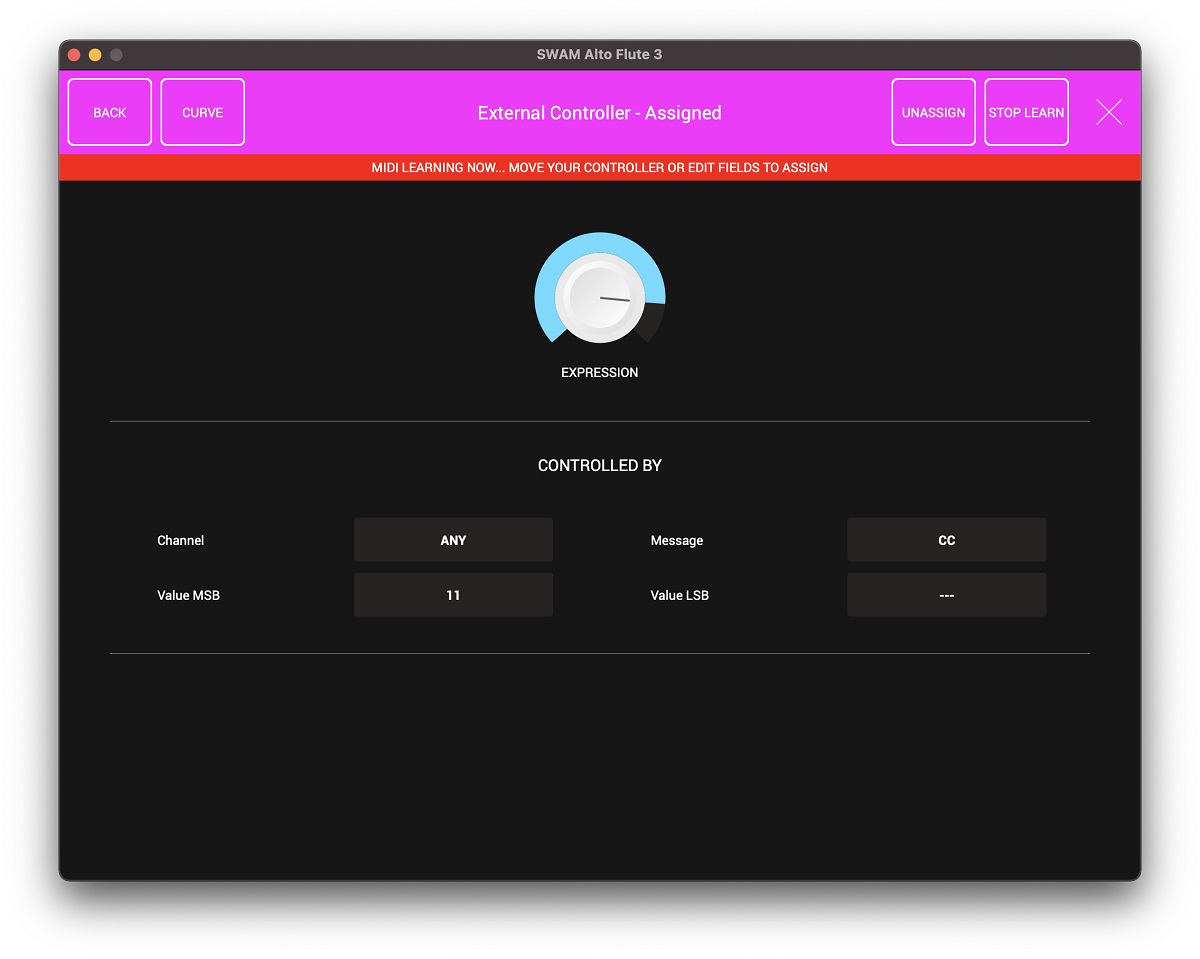Click the Channel label
The image size is (1200, 959).
pyautogui.click(x=181, y=540)
